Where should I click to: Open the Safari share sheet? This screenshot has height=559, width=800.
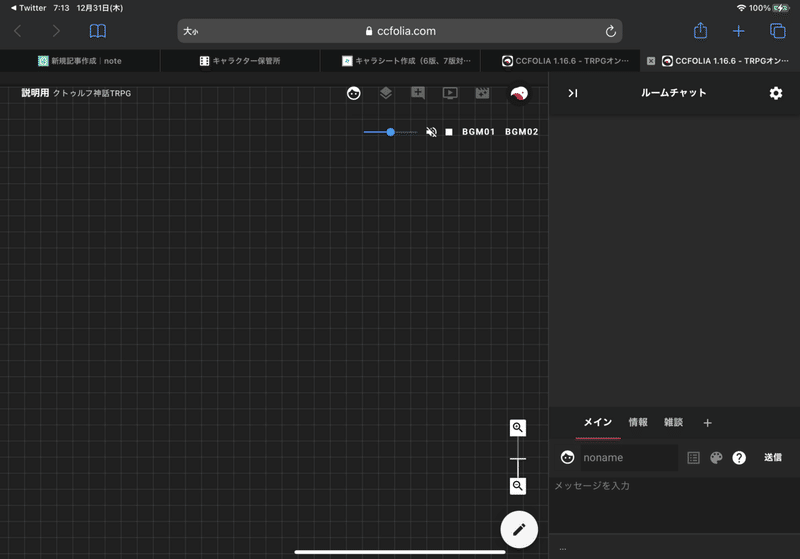(701, 31)
